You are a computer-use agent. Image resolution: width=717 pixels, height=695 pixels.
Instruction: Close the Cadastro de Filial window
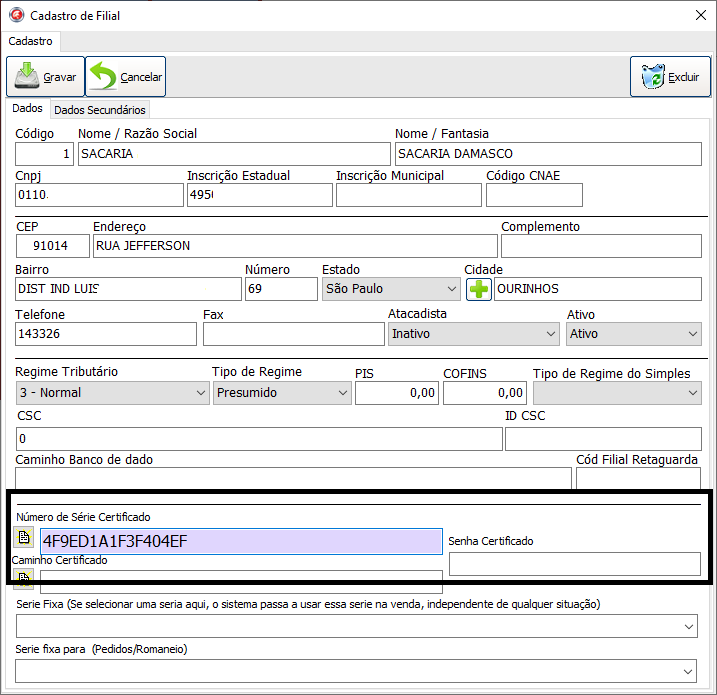coord(697,15)
